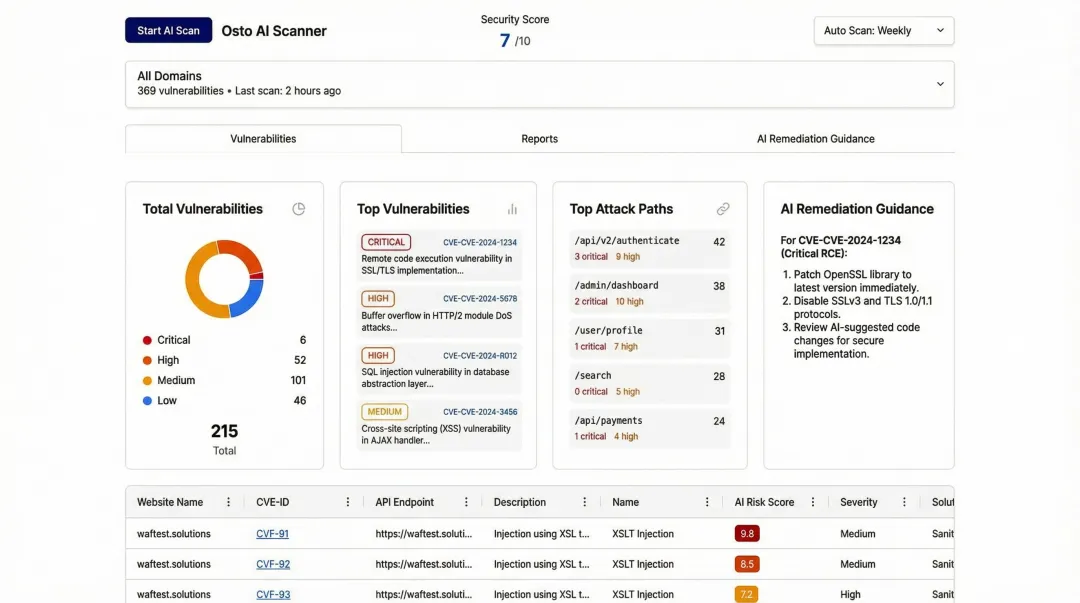Screen dimensions: 1080x603
Task: Toggle the Critical legend item in the chart
Action: (174, 339)
